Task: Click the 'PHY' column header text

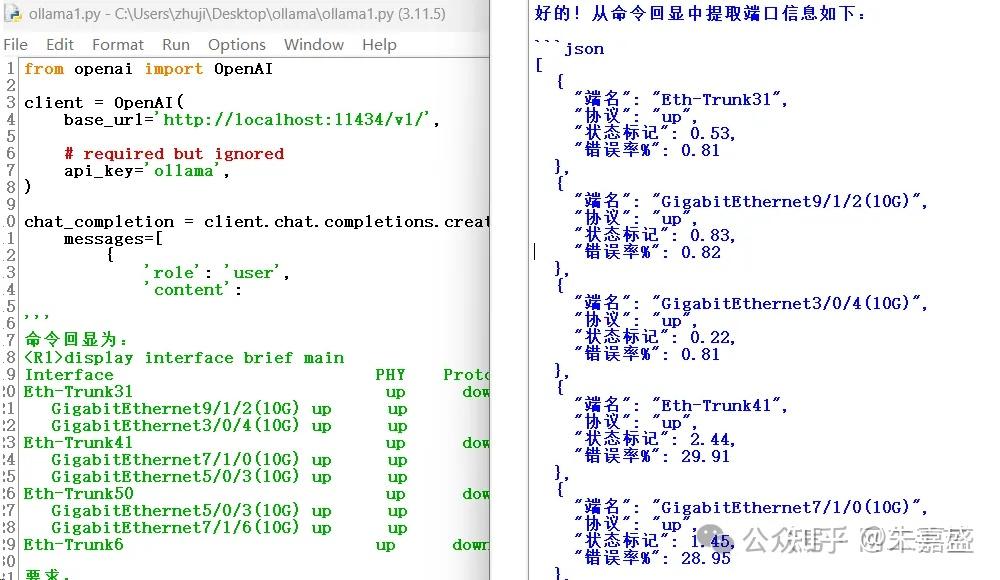Action: click(390, 375)
